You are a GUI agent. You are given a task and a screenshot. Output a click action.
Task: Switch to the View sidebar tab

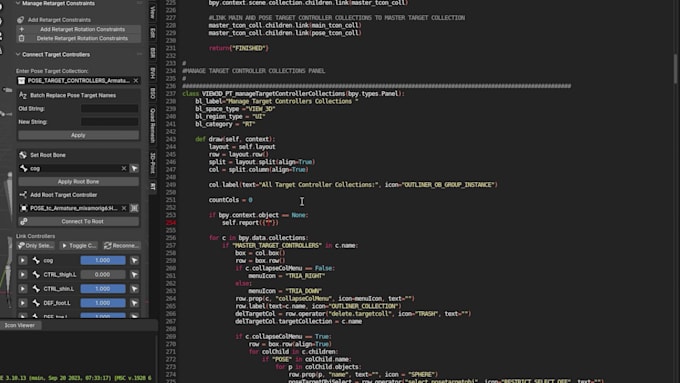pyautogui.click(x=153, y=13)
